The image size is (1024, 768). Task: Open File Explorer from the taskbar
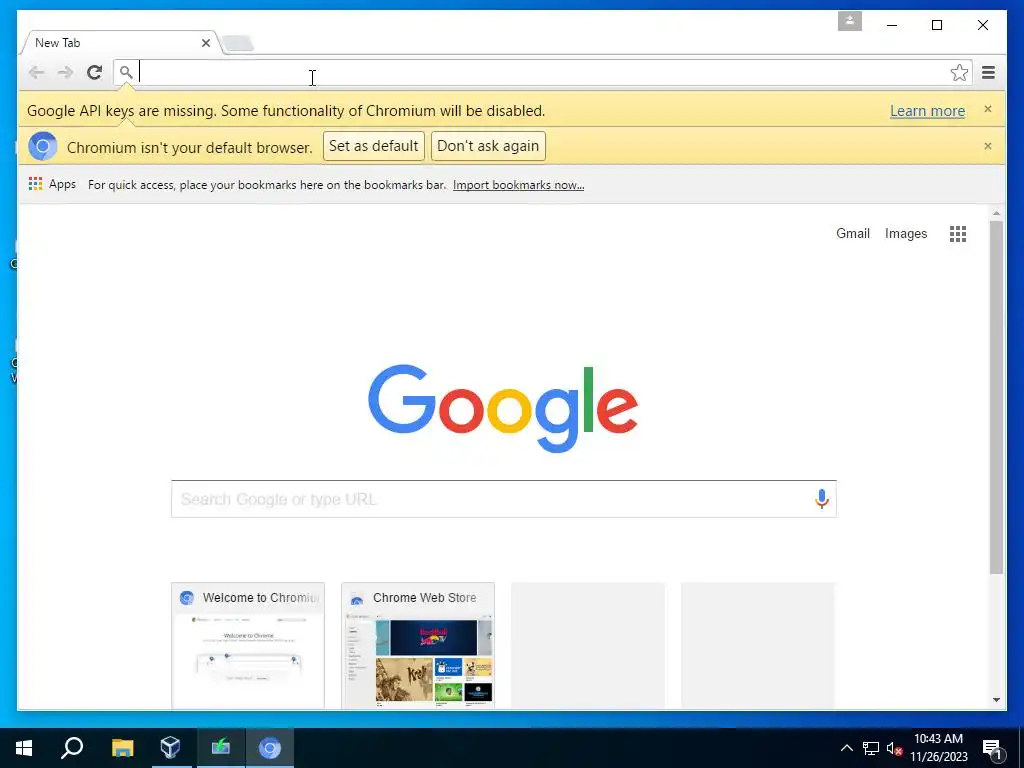point(122,748)
